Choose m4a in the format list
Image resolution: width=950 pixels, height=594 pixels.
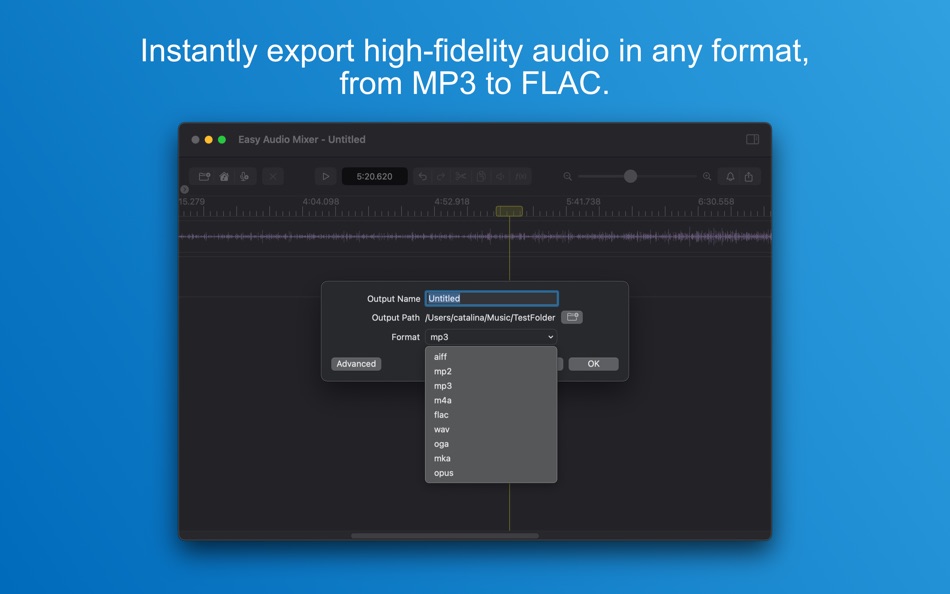(x=491, y=400)
